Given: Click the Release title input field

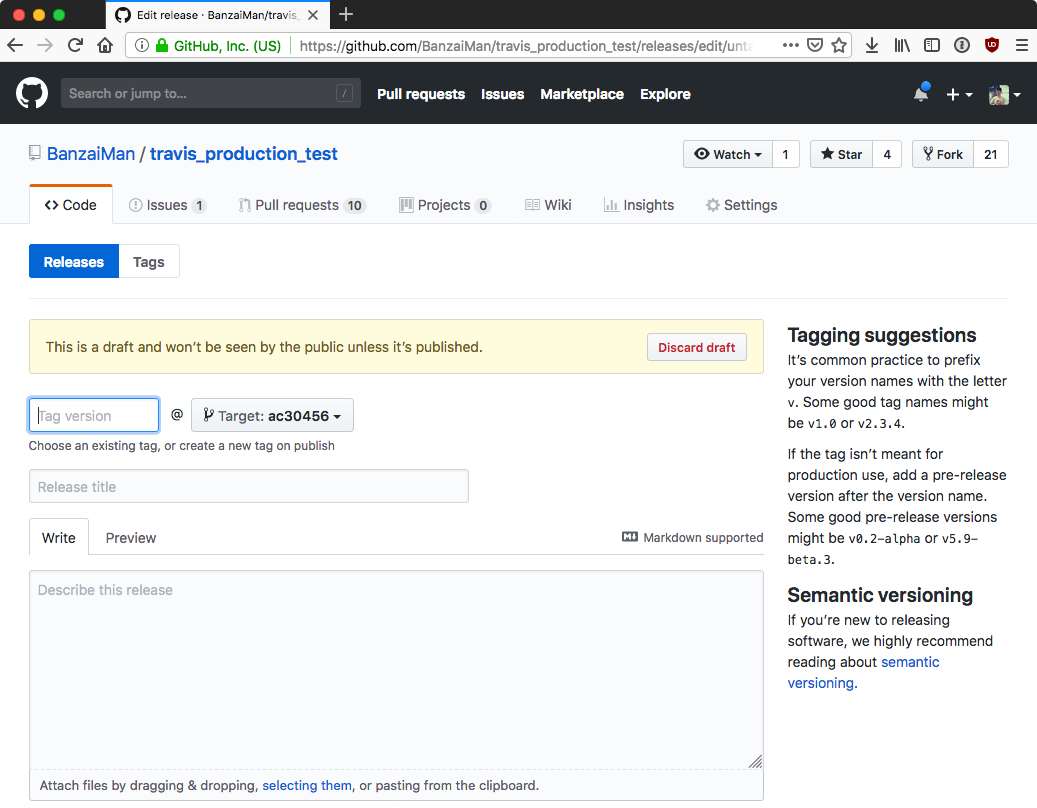Looking at the screenshot, I should pyautogui.click(x=248, y=486).
